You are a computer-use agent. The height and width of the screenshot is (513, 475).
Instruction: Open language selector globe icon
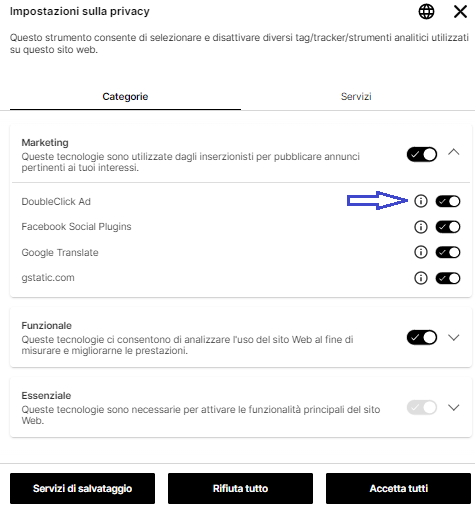tap(426, 12)
